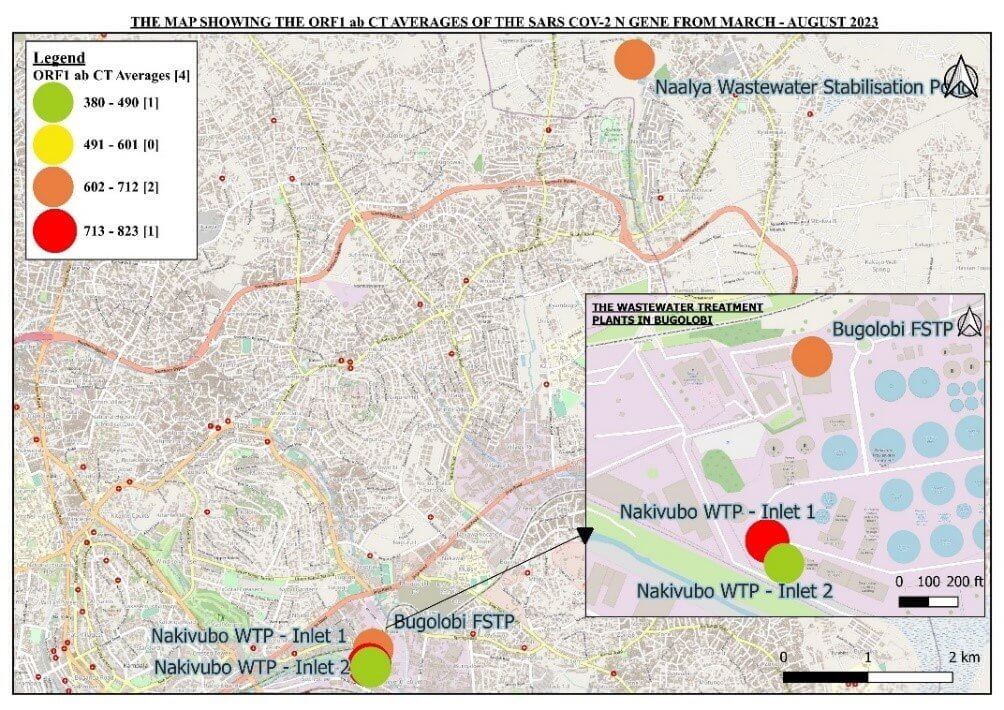Pick the green 380 - 490 legend circle
Image resolution: width=1004 pixels, height=710 pixels.
click(54, 101)
